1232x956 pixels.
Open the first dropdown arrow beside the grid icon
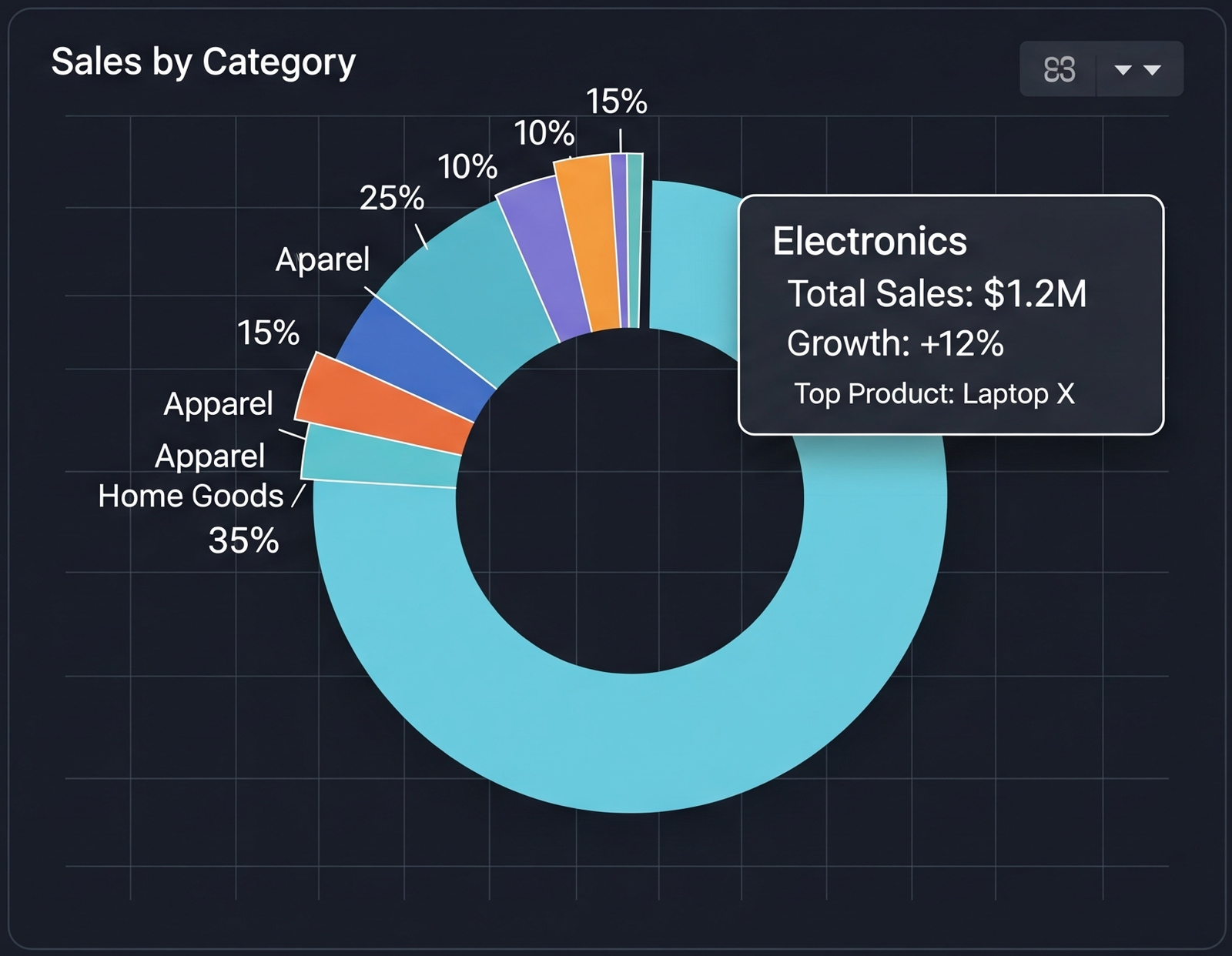[1123, 70]
